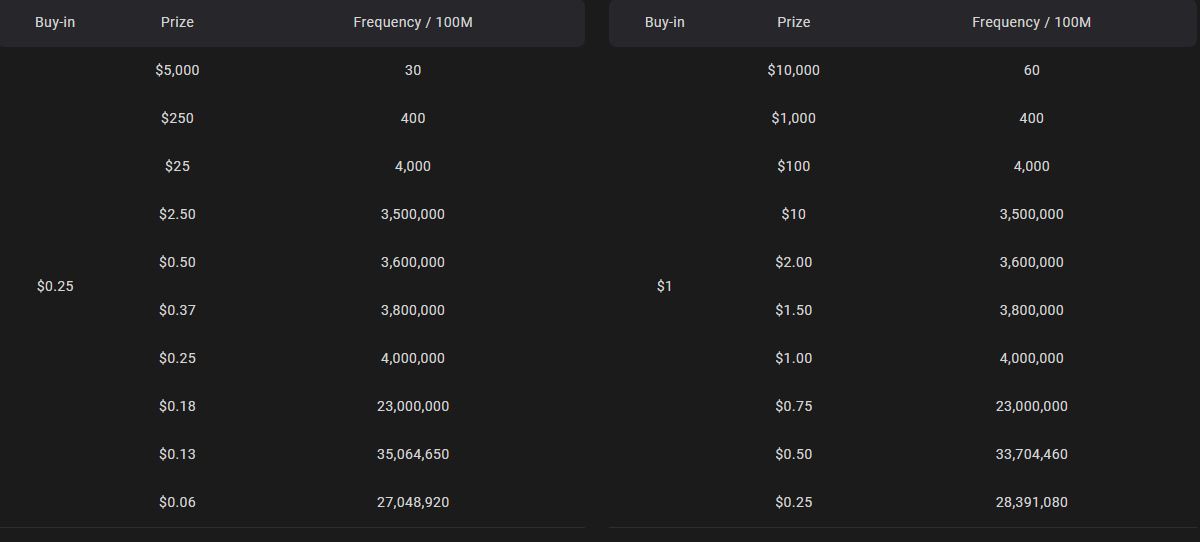Screen dimensions: 1200x542
Task: Click the left table's Buy-in column header
Action: click(x=55, y=22)
